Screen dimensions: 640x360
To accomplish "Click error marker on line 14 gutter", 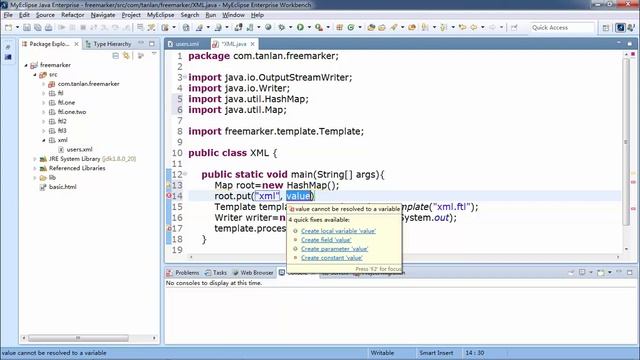I will [169, 196].
